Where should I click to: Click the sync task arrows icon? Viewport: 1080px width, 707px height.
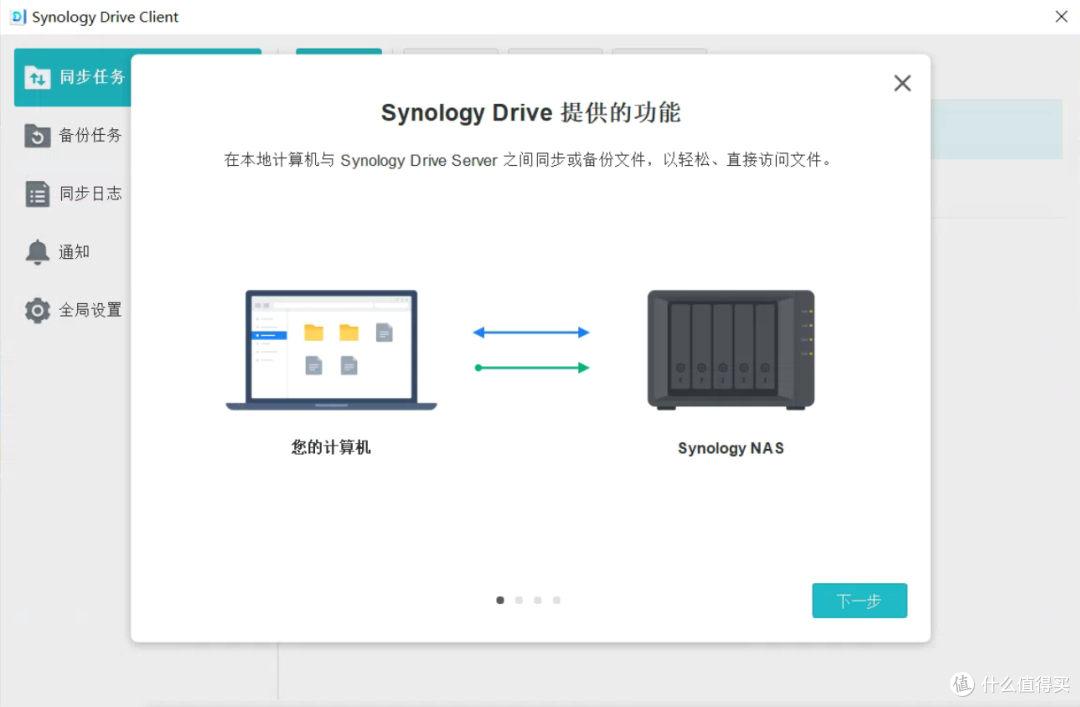tap(37, 77)
